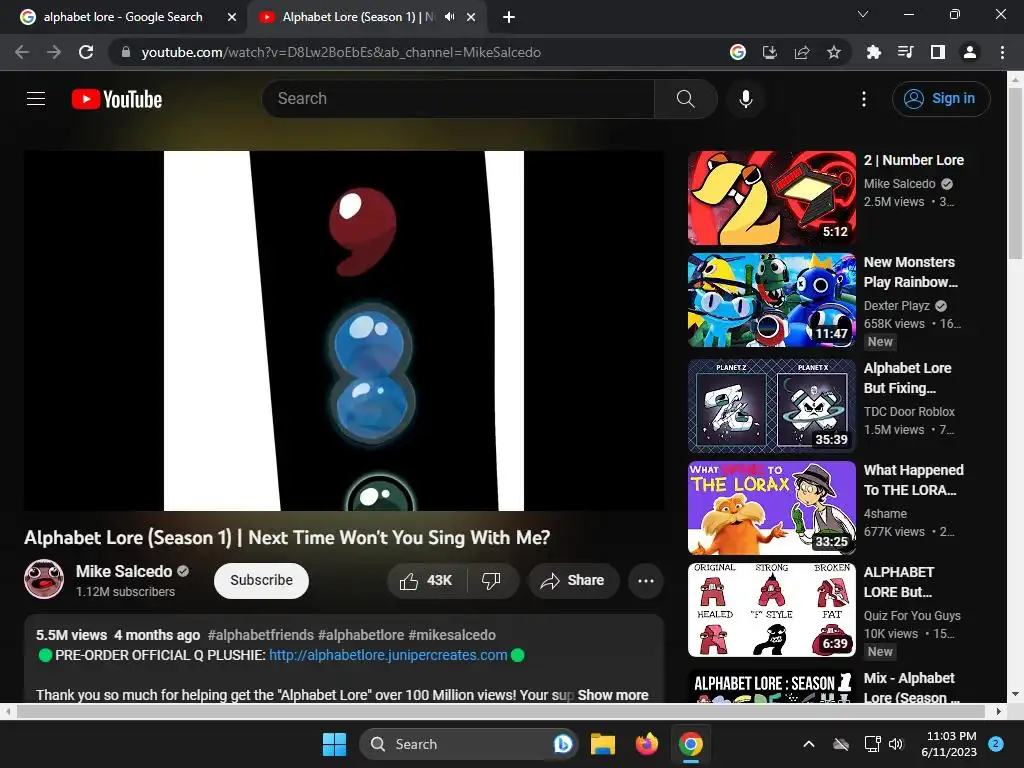Click the taskbar Search box

click(469, 744)
